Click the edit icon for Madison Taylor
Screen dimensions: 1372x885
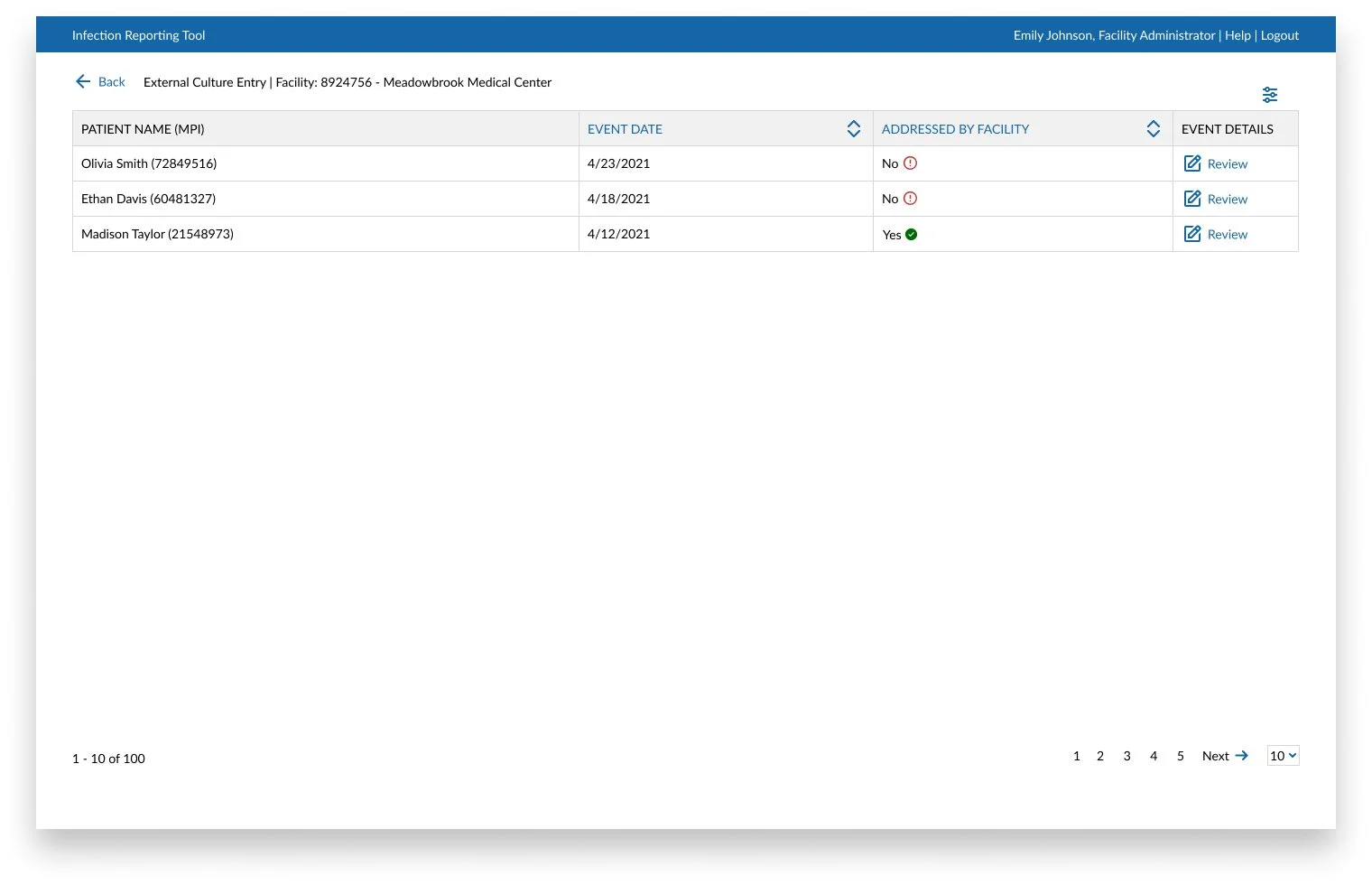point(1192,234)
